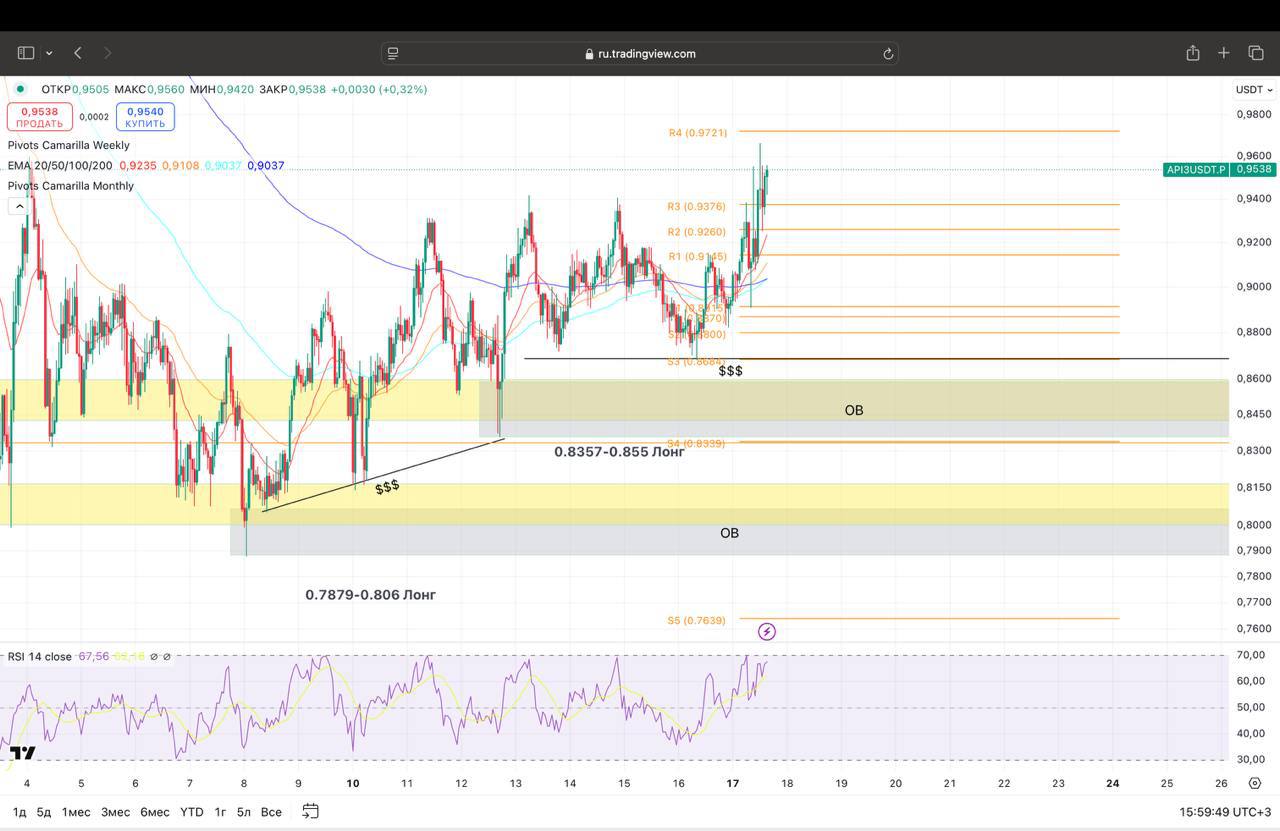Click the blue КУПИТЬ 0,9540 buy button
Image resolution: width=1280 pixels, height=831 pixels.
point(145,117)
